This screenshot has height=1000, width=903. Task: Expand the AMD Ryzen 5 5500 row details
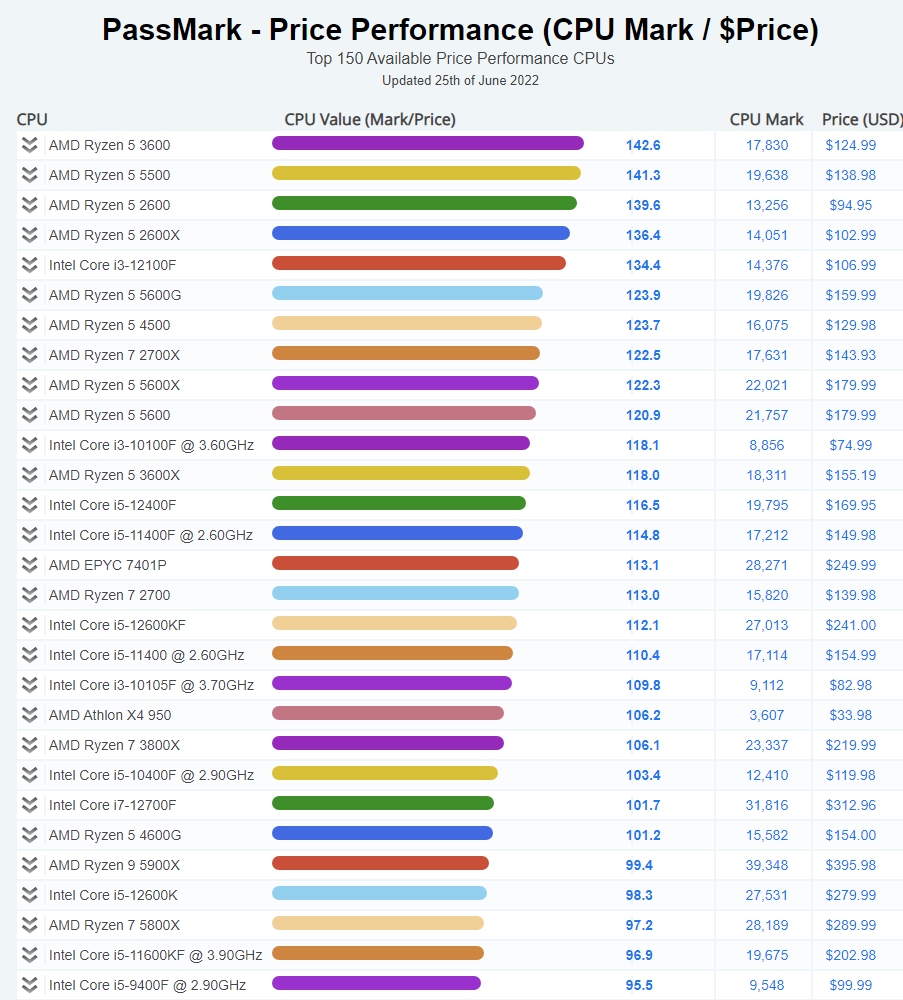coord(29,175)
